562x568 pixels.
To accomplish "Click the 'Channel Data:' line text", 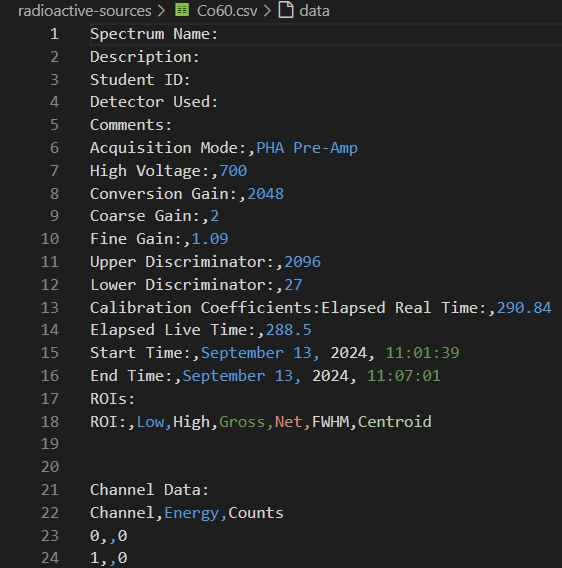I will coord(149,490).
